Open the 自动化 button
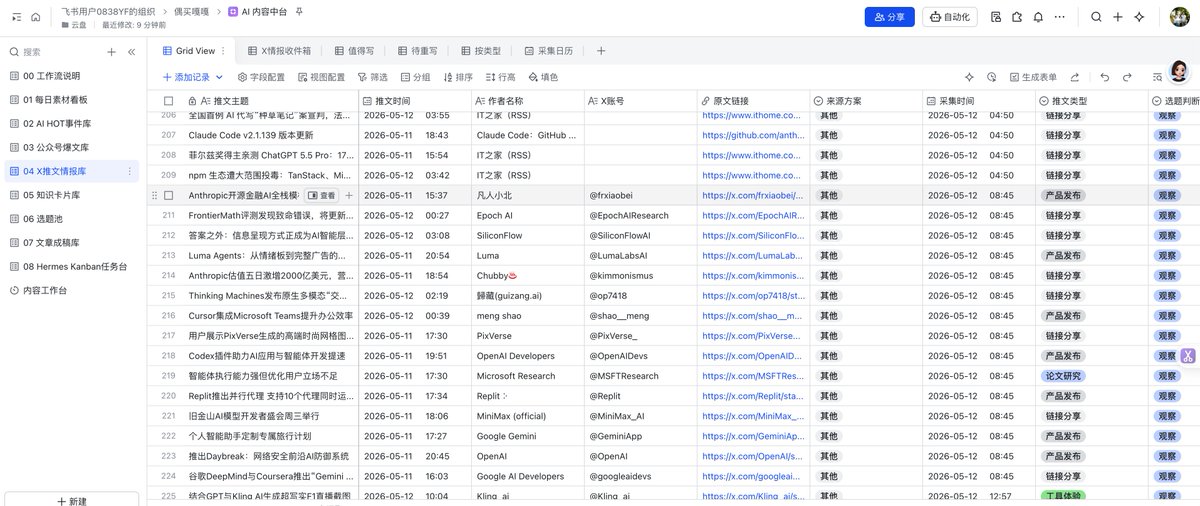1200x506 pixels. coord(949,17)
